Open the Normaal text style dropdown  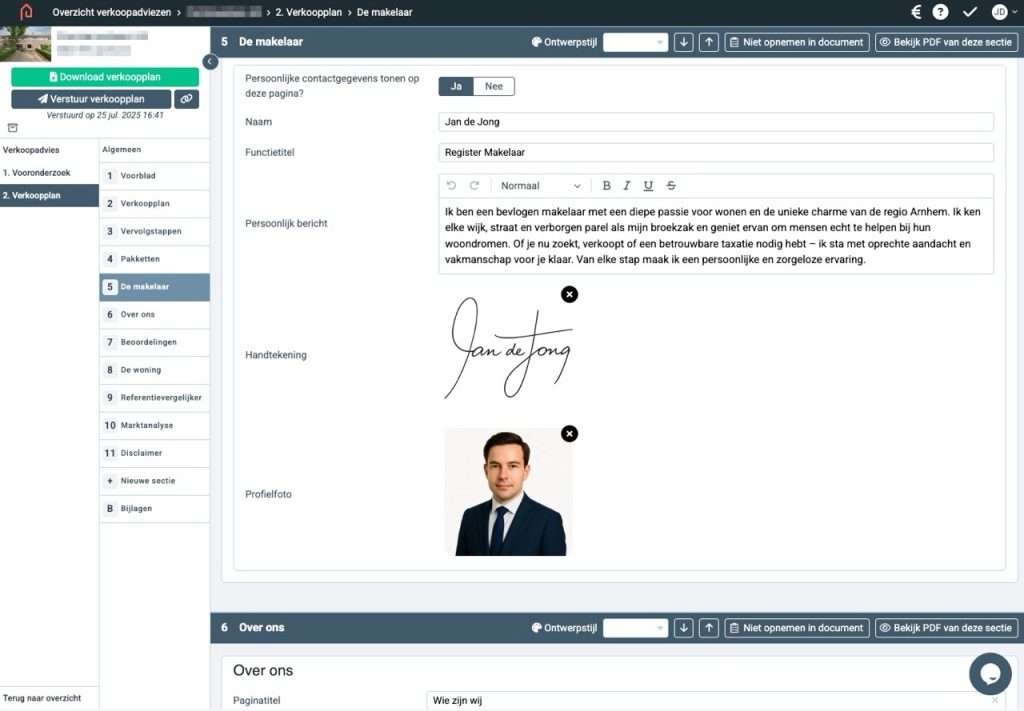(540, 185)
